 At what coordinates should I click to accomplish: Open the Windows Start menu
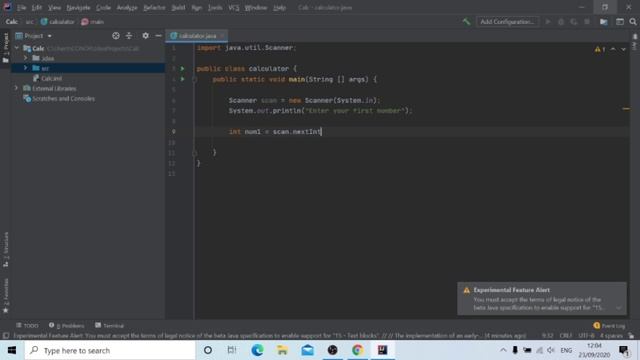(x=12, y=350)
